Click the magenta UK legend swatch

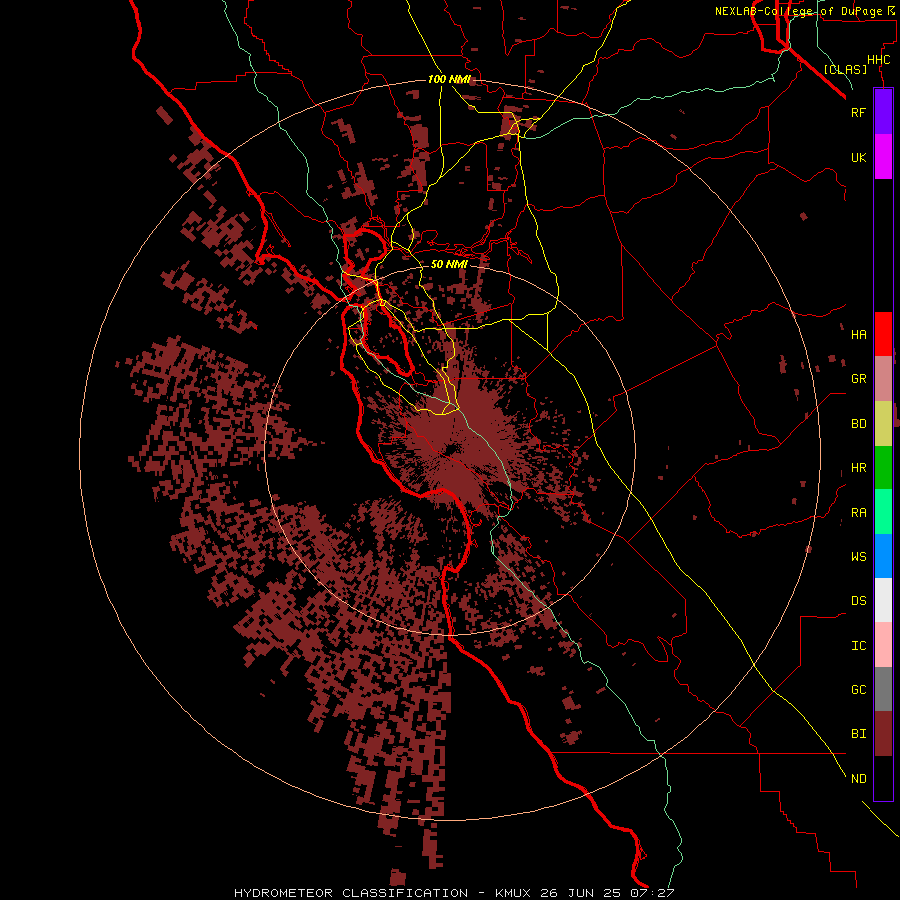pyautogui.click(x=883, y=157)
